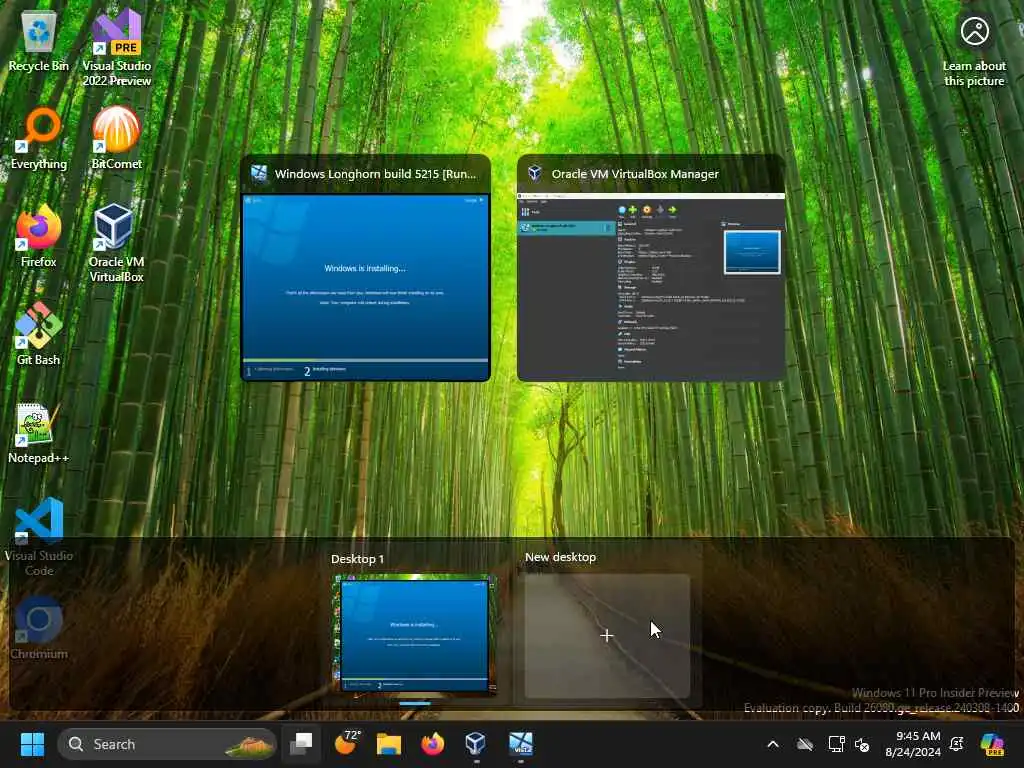Toggle the Task View taskbar button
The width and height of the screenshot is (1024, 768).
pyautogui.click(x=301, y=744)
